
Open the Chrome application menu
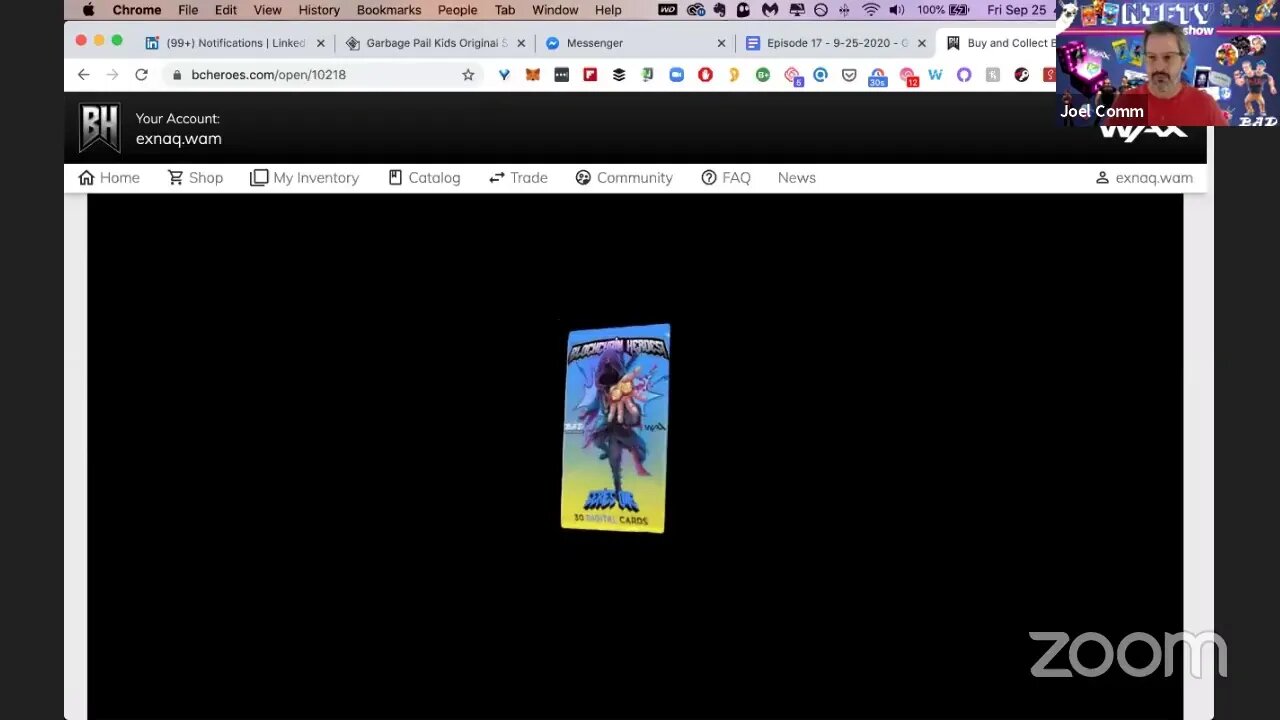coord(137,10)
